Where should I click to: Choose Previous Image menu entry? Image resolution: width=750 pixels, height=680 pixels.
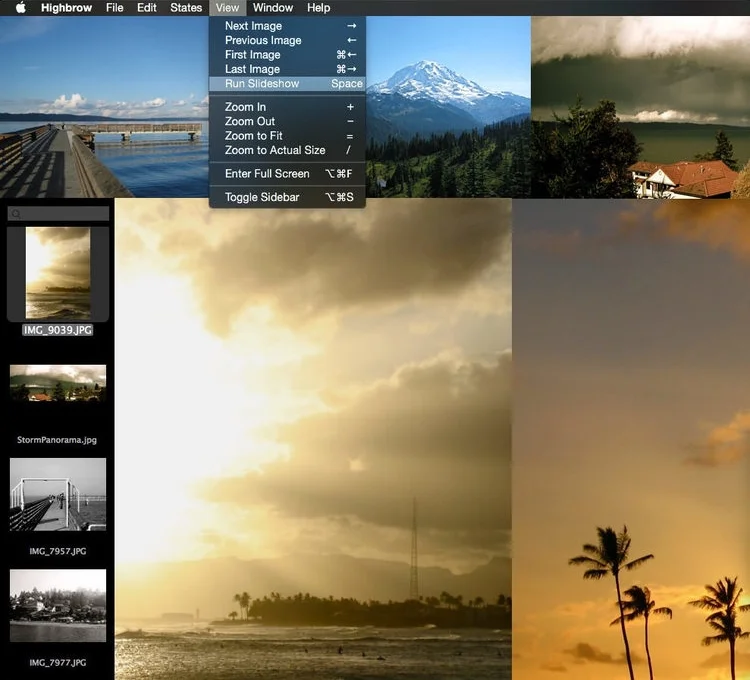coord(287,40)
